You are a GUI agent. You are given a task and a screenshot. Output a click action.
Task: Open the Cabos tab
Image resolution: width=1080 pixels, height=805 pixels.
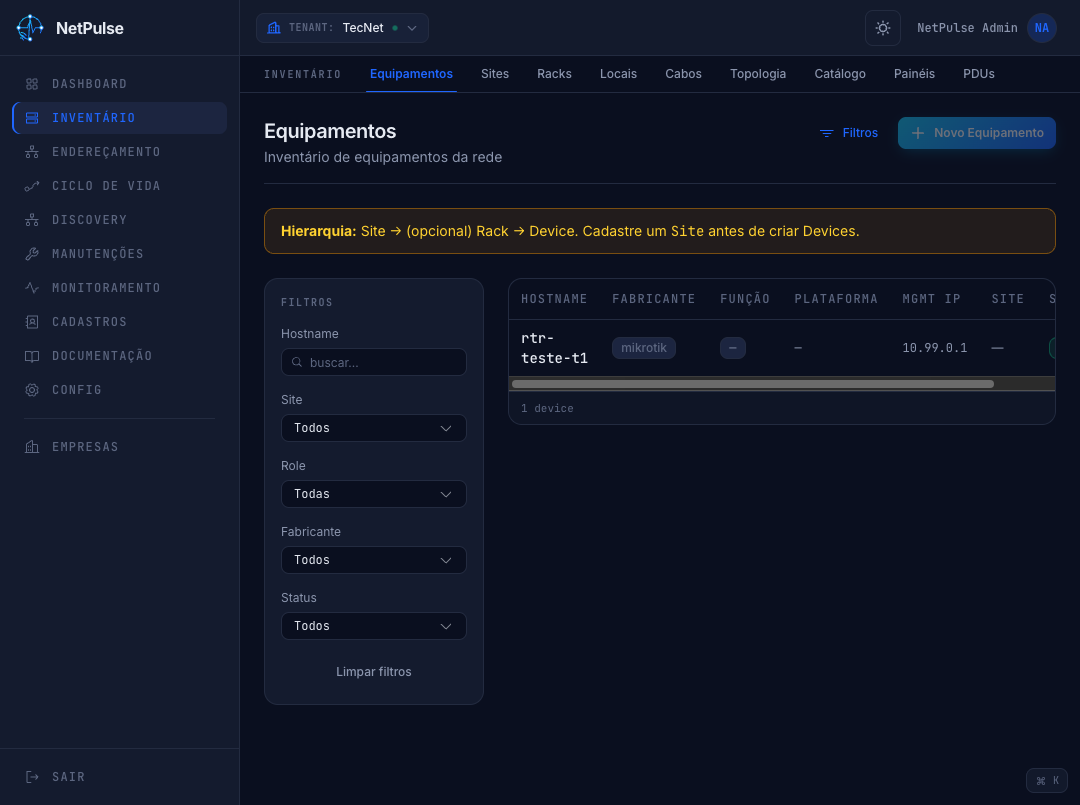point(683,74)
